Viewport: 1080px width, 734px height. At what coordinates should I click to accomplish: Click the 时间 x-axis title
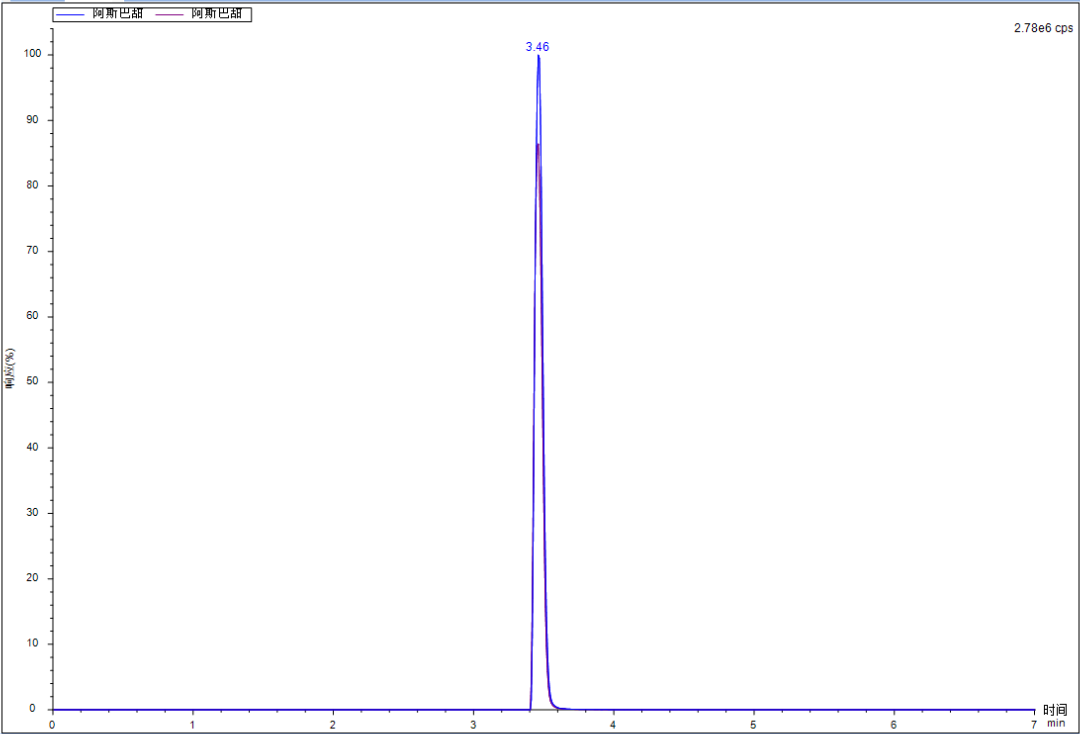click(1055, 709)
